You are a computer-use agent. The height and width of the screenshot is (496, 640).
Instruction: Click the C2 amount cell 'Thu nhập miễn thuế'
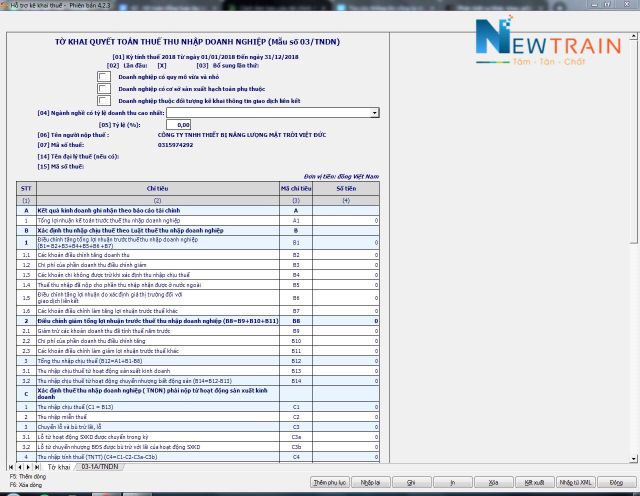346,417
